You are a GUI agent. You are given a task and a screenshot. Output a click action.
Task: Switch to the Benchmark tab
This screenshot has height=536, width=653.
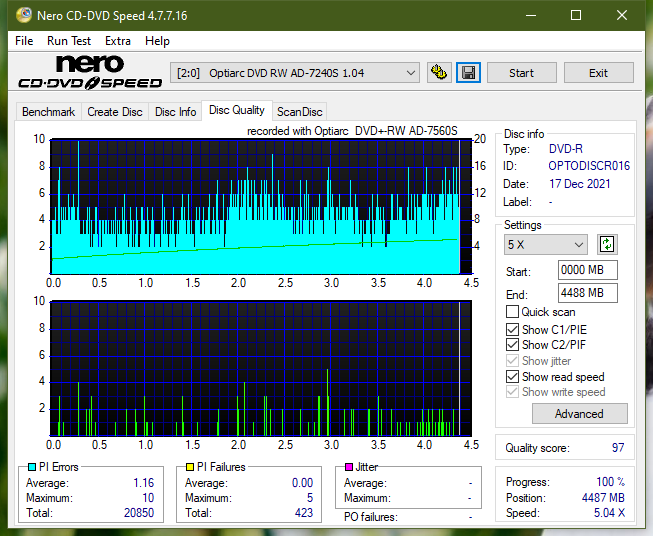(x=48, y=112)
